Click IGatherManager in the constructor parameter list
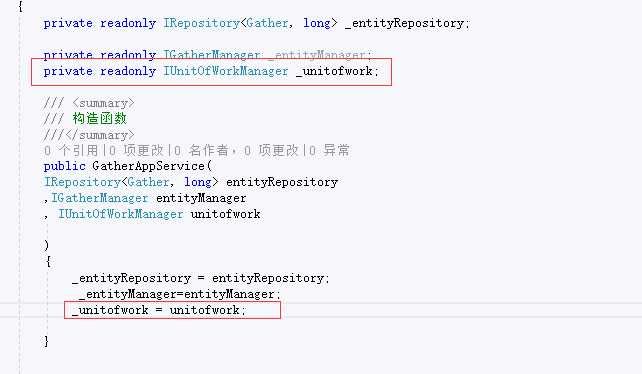This screenshot has height=374, width=642. pos(99,198)
